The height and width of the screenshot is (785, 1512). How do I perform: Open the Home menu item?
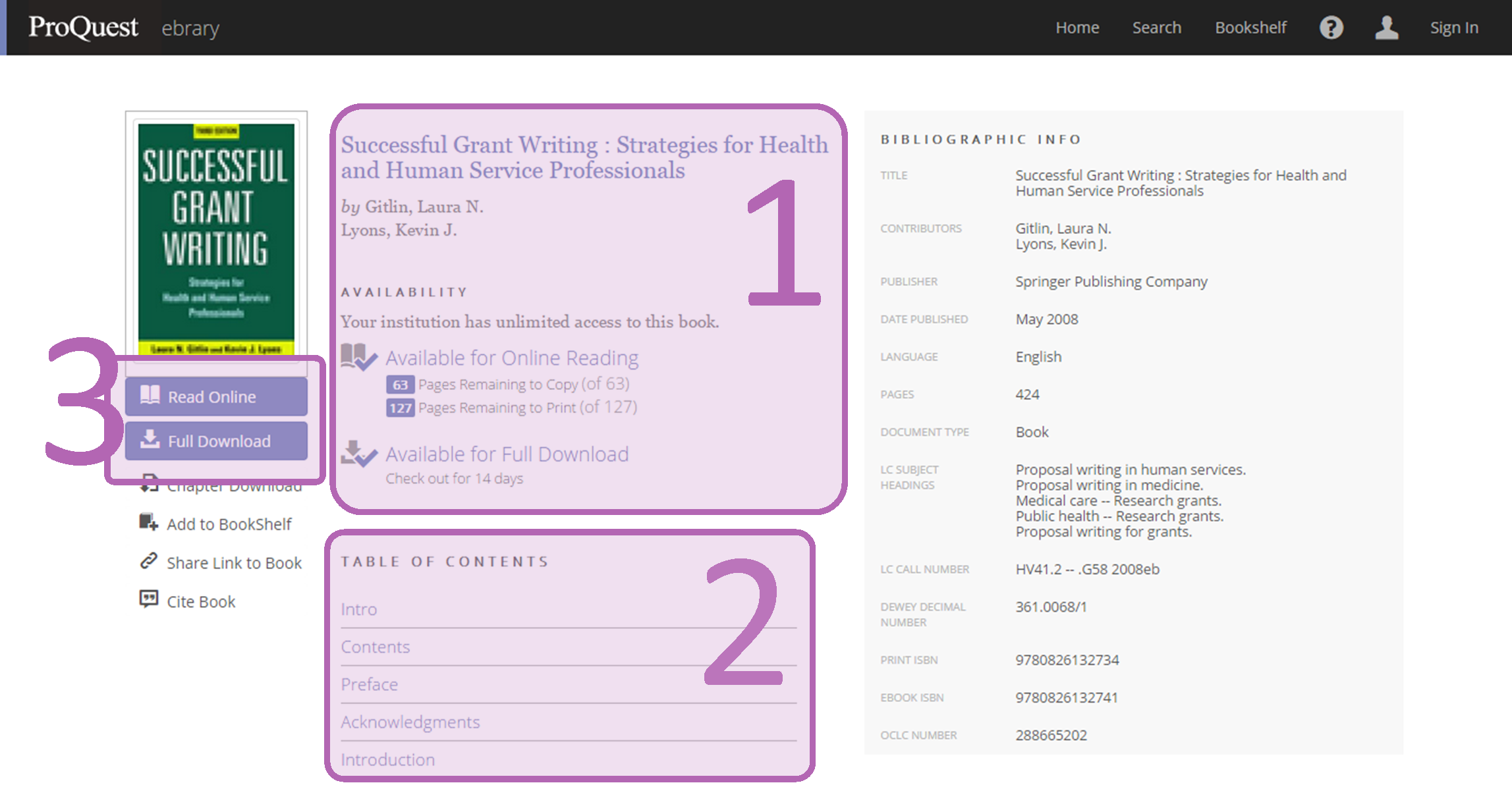coord(1077,28)
